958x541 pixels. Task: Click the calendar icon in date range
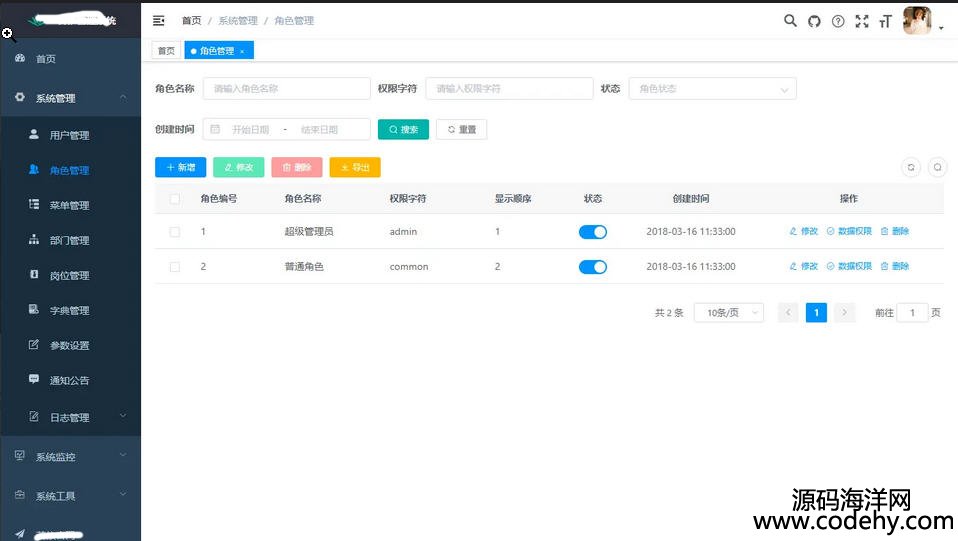215,129
